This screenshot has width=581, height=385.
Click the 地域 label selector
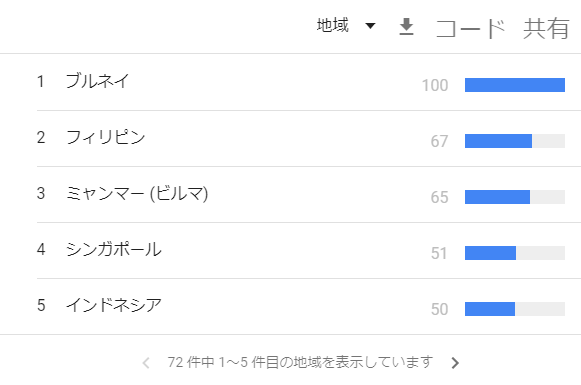[332, 26]
